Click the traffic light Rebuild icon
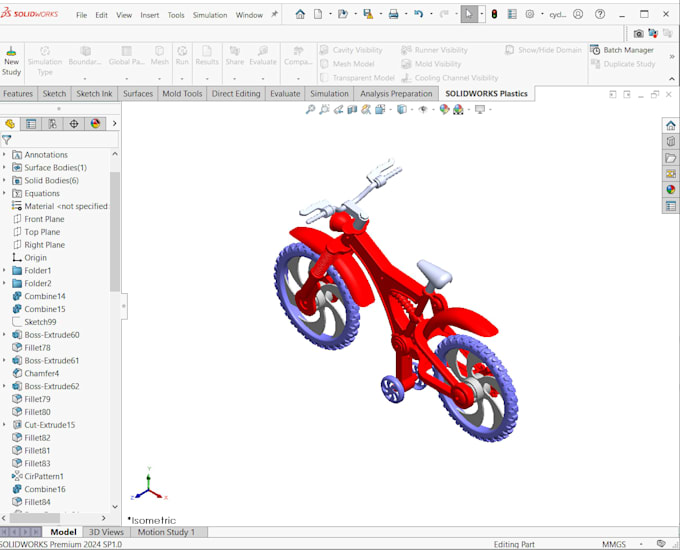Viewport: 680px width, 550px height. point(494,14)
